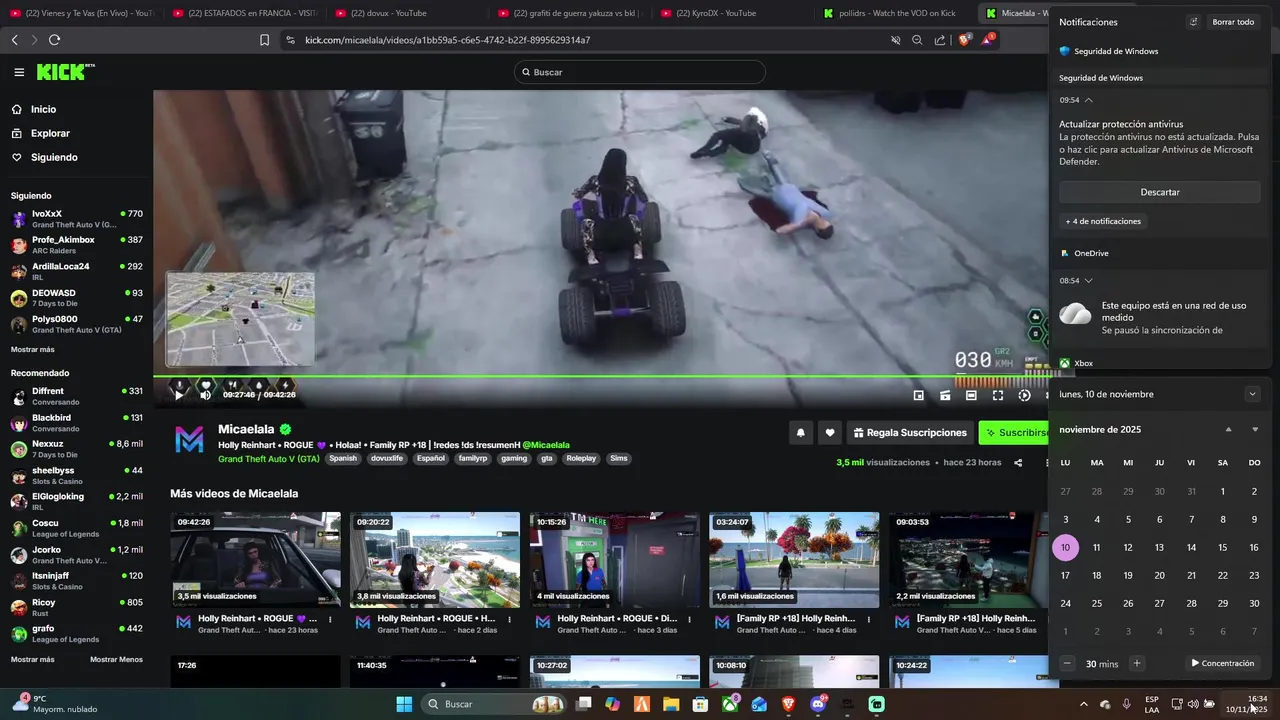Go to Inicio in Kick sidebar
This screenshot has width=1280, height=720.
pos(43,109)
